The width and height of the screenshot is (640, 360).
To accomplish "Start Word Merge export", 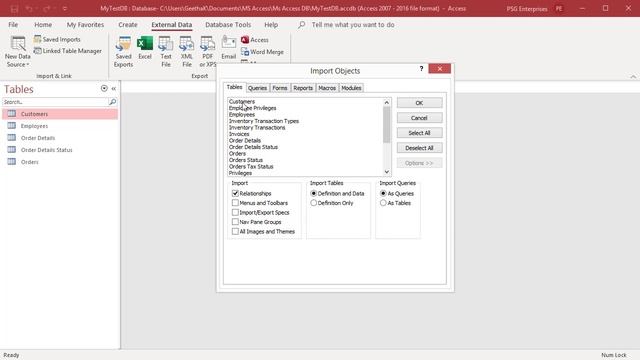I will click(x=262, y=52).
